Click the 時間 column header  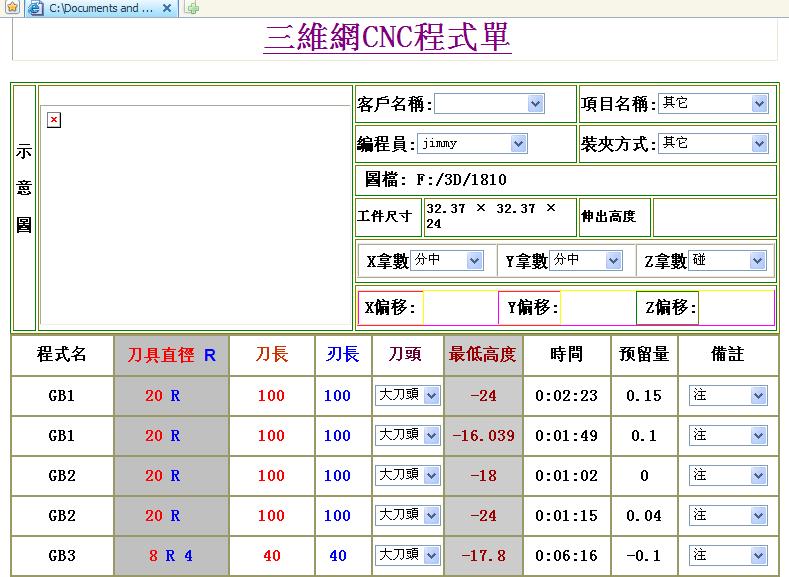(x=566, y=355)
